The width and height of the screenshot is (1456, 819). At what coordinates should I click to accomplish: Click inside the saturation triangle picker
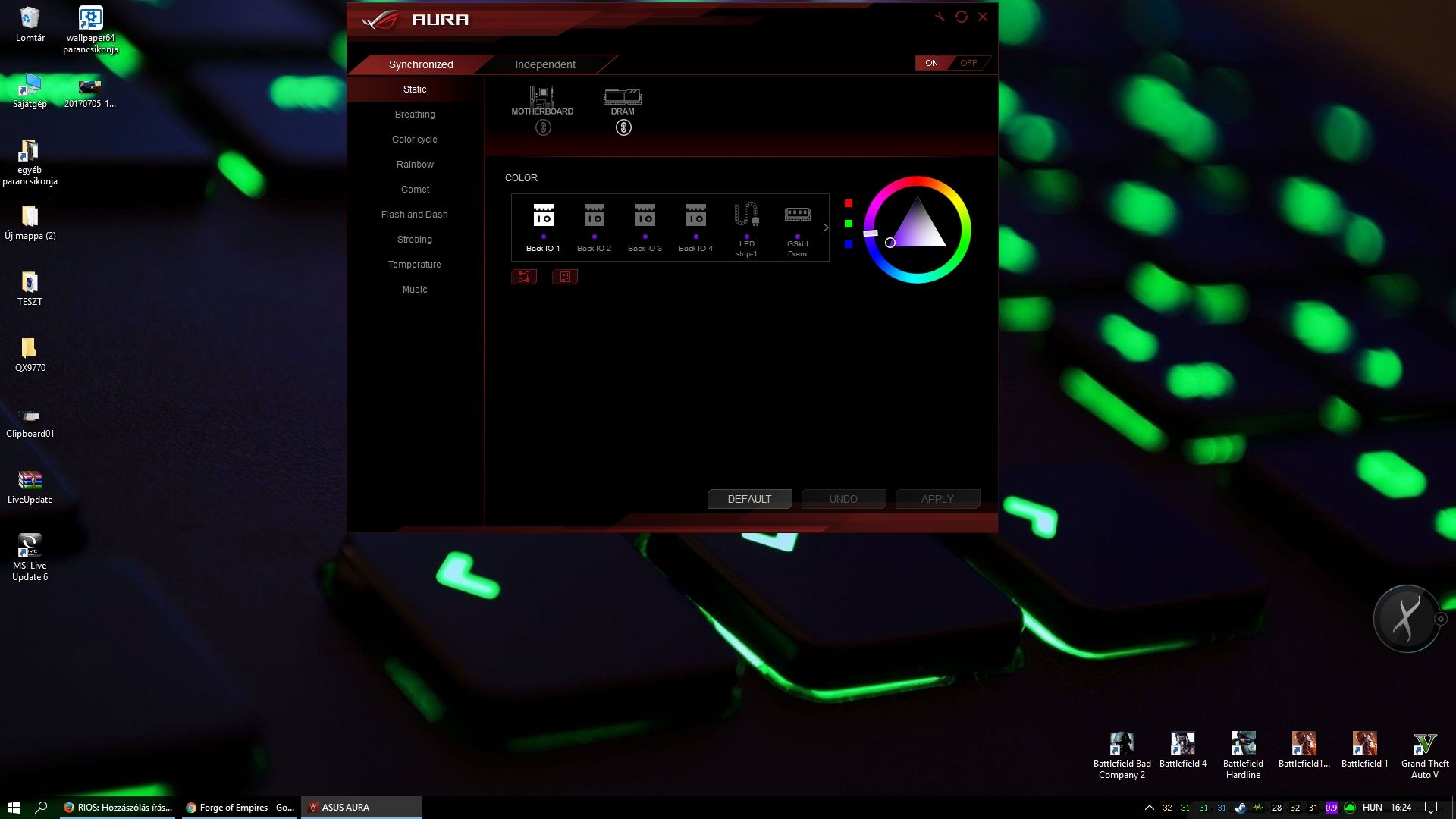918,227
